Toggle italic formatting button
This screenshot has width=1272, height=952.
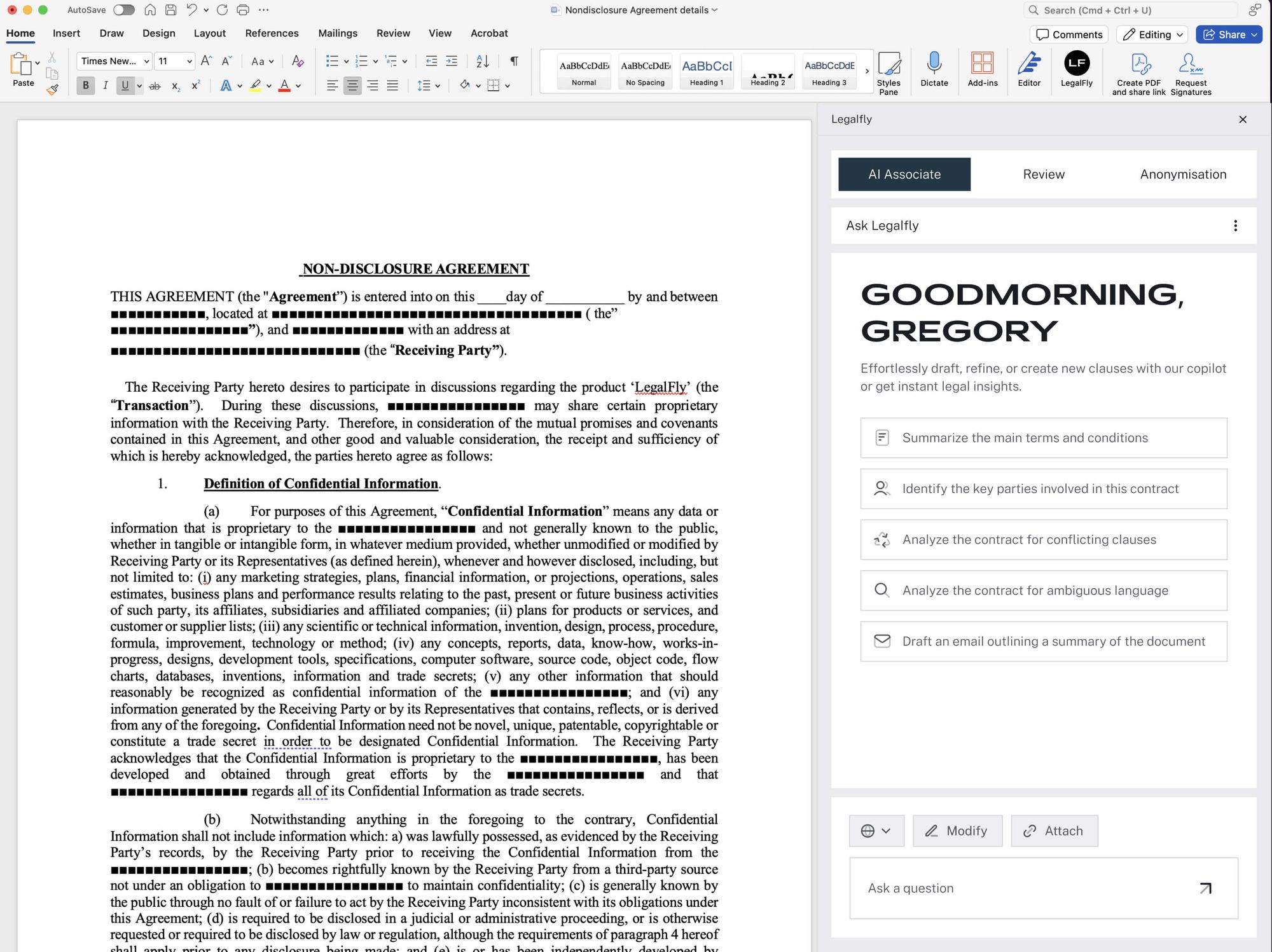[105, 85]
